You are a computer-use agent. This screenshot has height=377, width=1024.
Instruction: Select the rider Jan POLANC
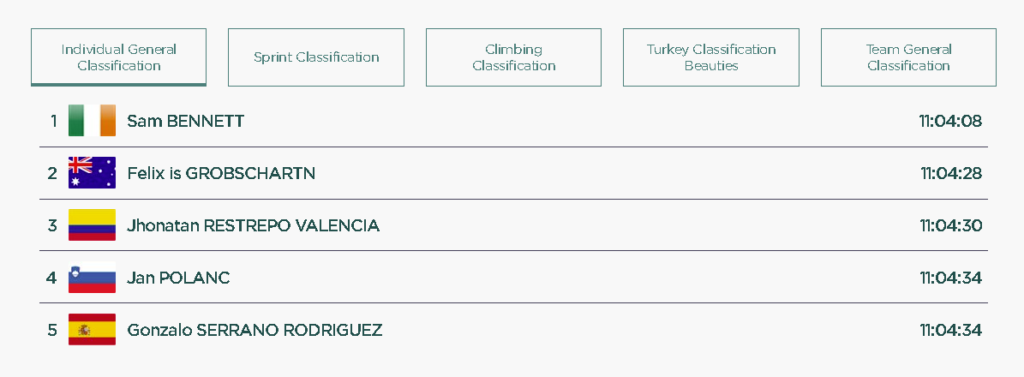(x=178, y=278)
